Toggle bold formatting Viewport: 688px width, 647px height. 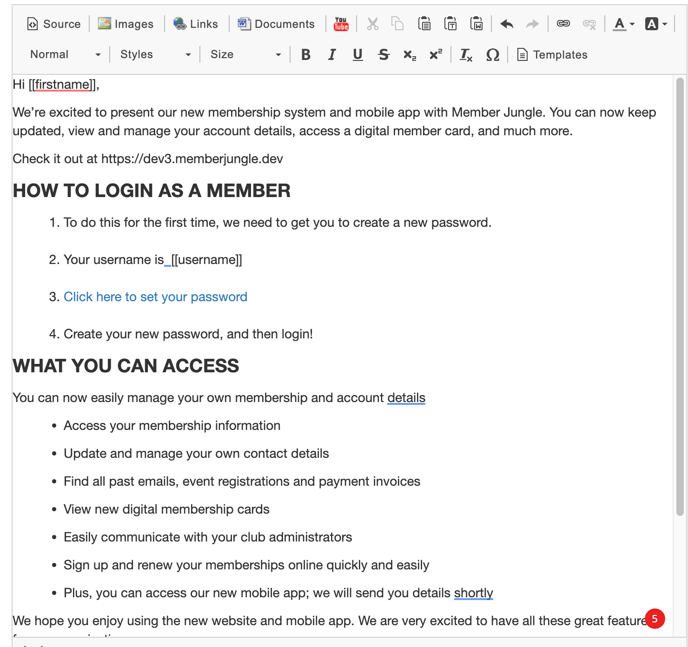pyautogui.click(x=306, y=54)
